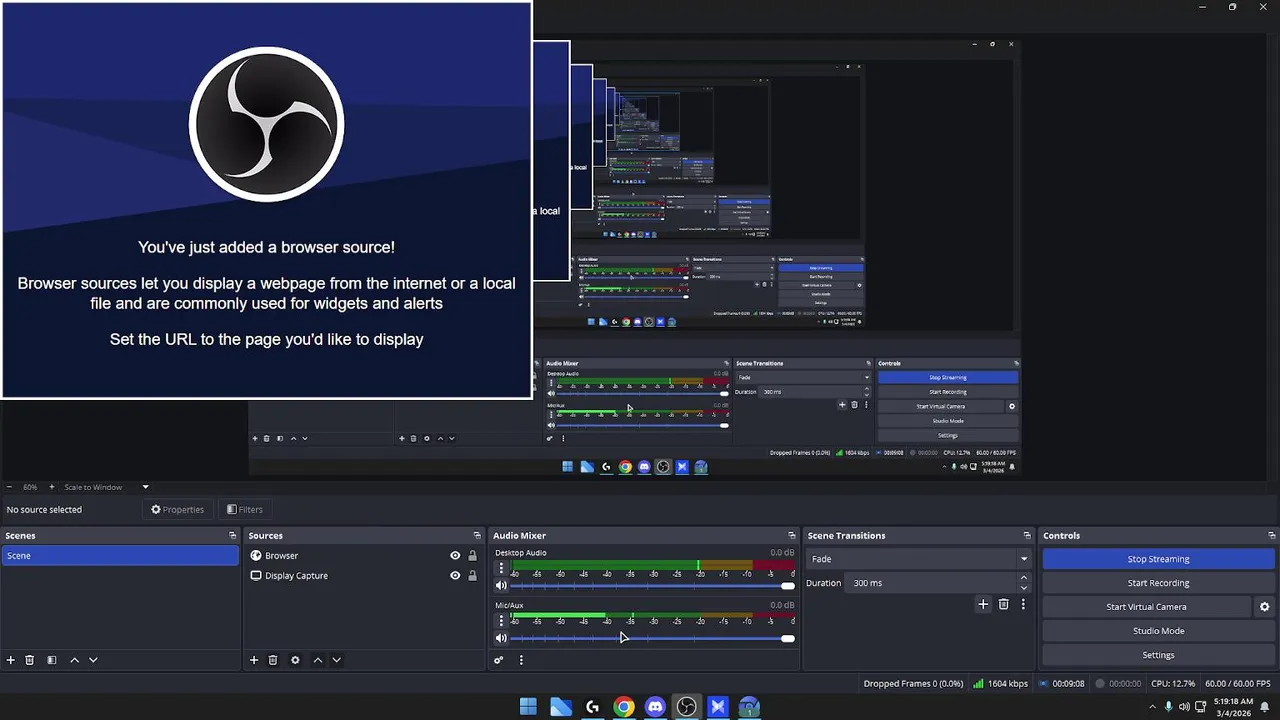Open advanced audio properties gear icon
Viewport: 1280px width, 720px height.
498,660
